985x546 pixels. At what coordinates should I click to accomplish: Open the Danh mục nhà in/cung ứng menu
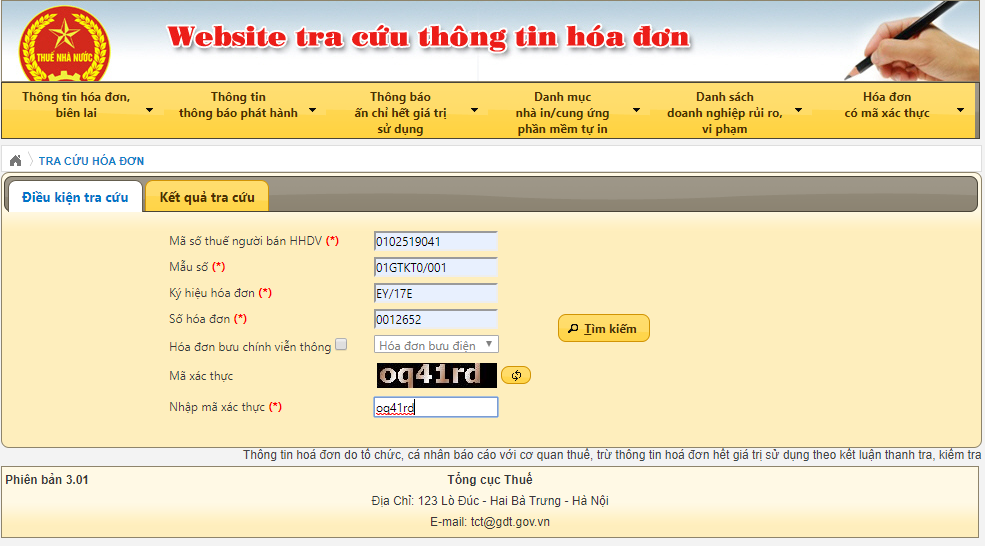pos(565,112)
